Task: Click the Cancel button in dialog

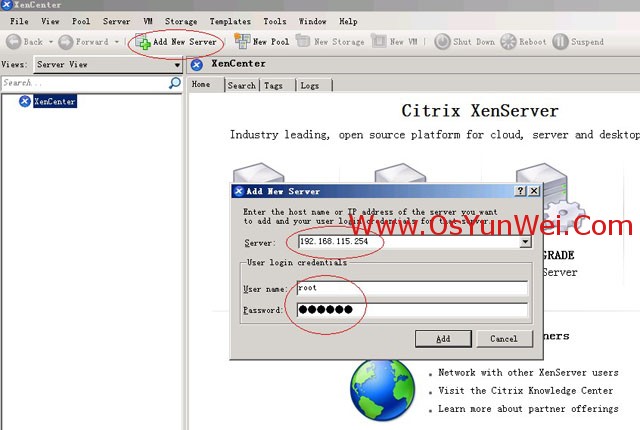Action: [x=504, y=339]
